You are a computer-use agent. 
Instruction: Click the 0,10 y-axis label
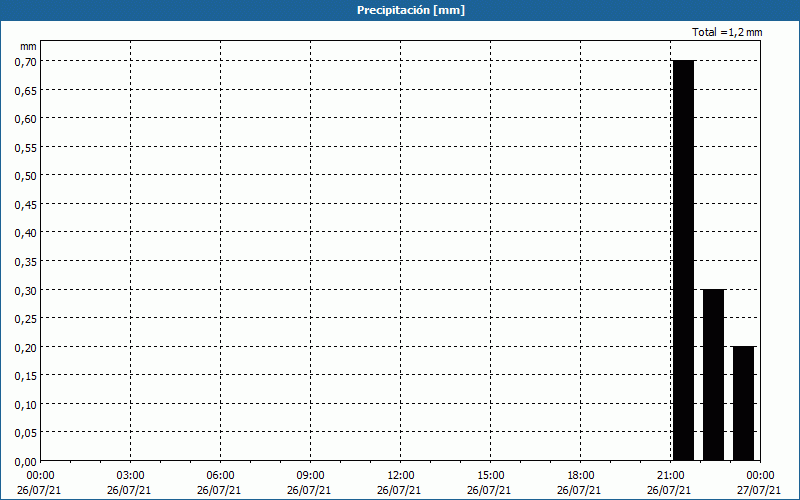click(x=26, y=404)
